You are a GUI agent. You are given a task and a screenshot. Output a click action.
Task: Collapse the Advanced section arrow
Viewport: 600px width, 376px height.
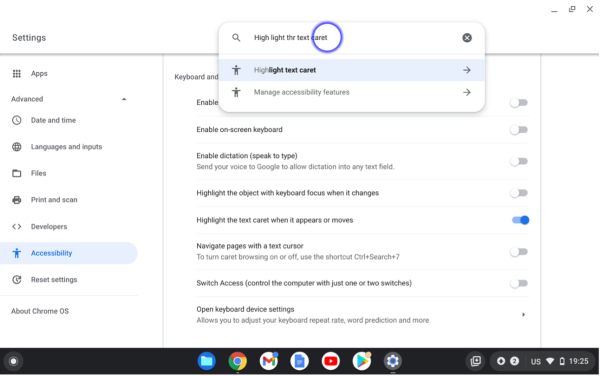124,99
